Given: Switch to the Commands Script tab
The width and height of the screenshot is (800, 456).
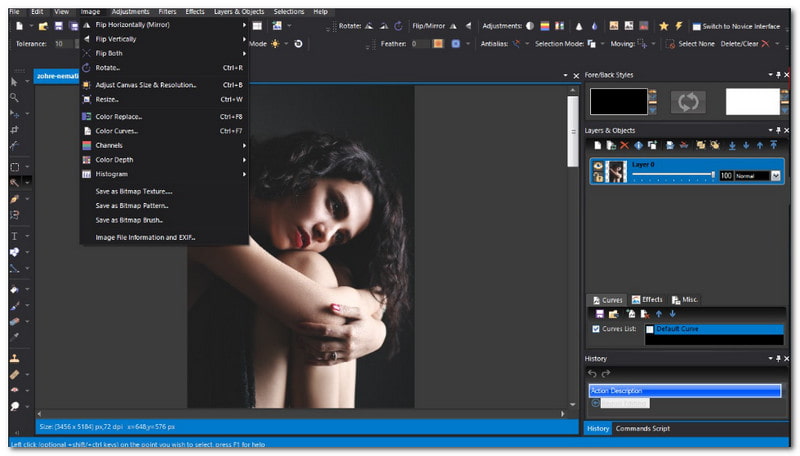Looking at the screenshot, I should tap(642, 428).
